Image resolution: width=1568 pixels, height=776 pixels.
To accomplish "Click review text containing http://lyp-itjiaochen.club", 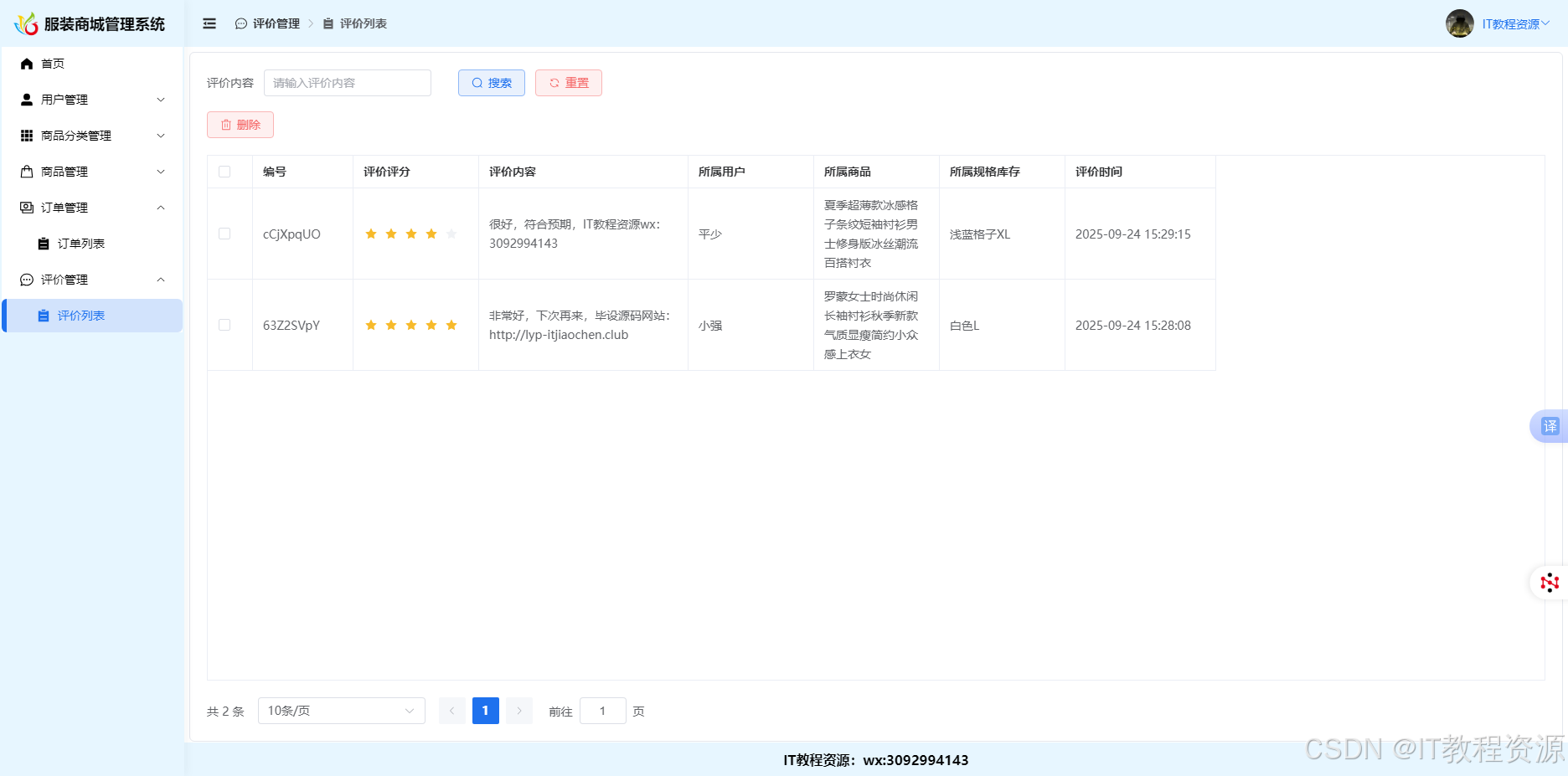I will [x=580, y=326].
